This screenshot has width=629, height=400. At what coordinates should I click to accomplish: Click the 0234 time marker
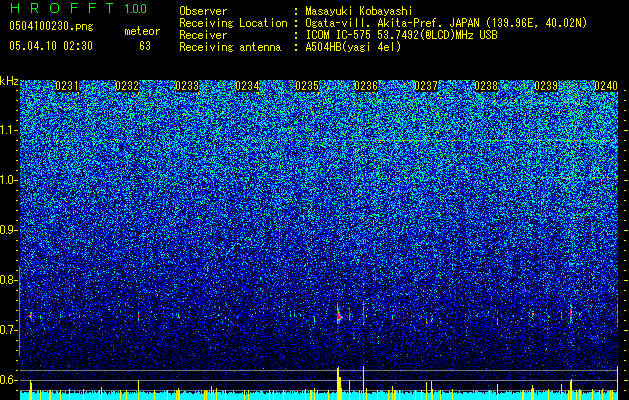click(247, 86)
